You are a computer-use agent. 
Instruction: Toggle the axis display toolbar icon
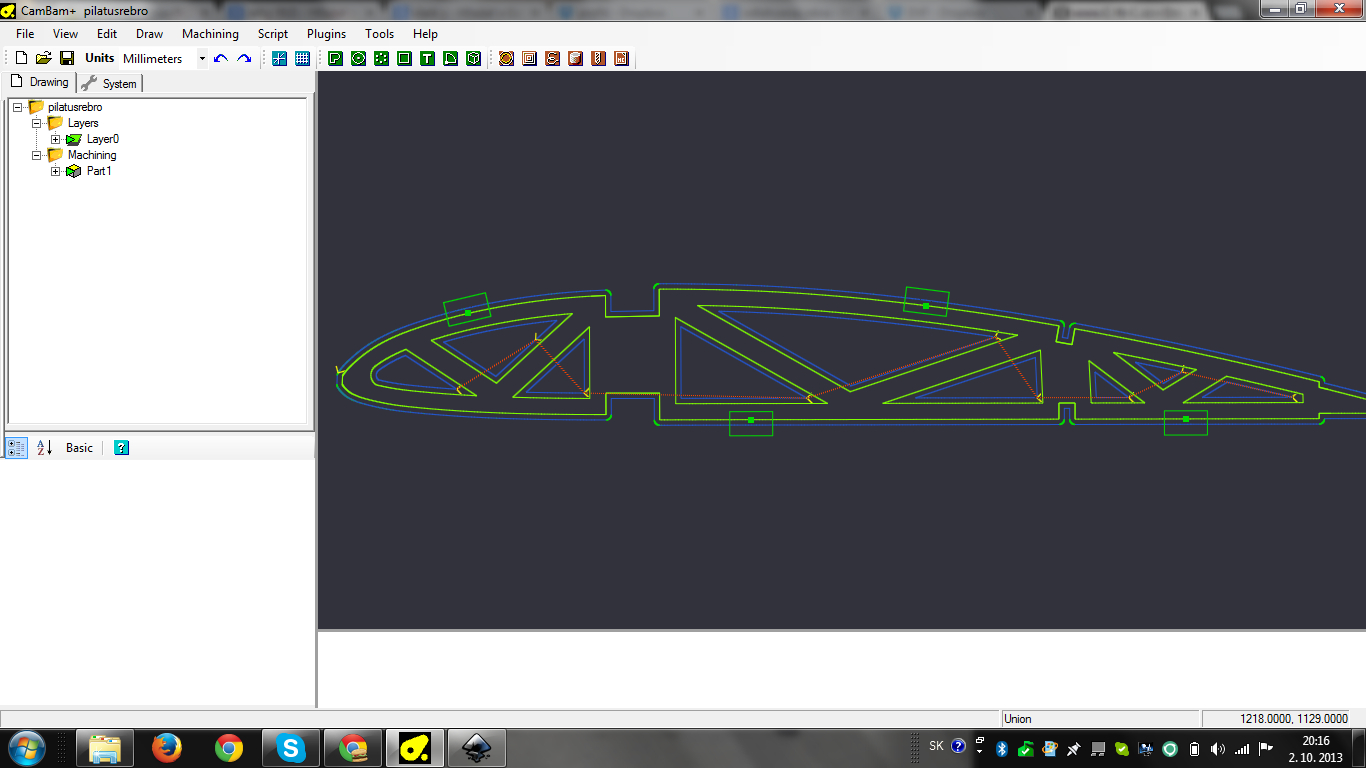(x=279, y=58)
